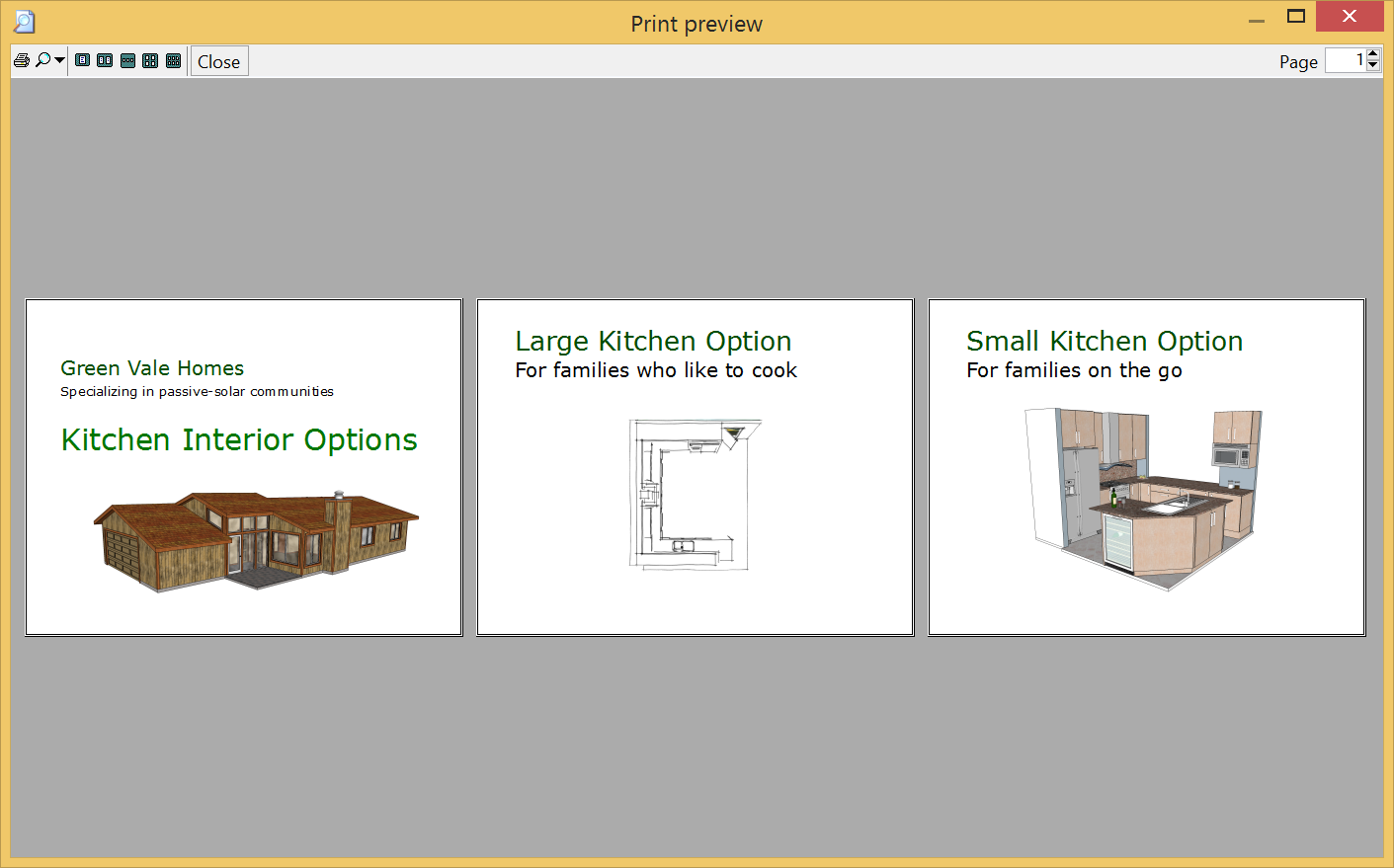Maximize the Print preview window
Viewport: 1394px width, 868px height.
point(1296,16)
